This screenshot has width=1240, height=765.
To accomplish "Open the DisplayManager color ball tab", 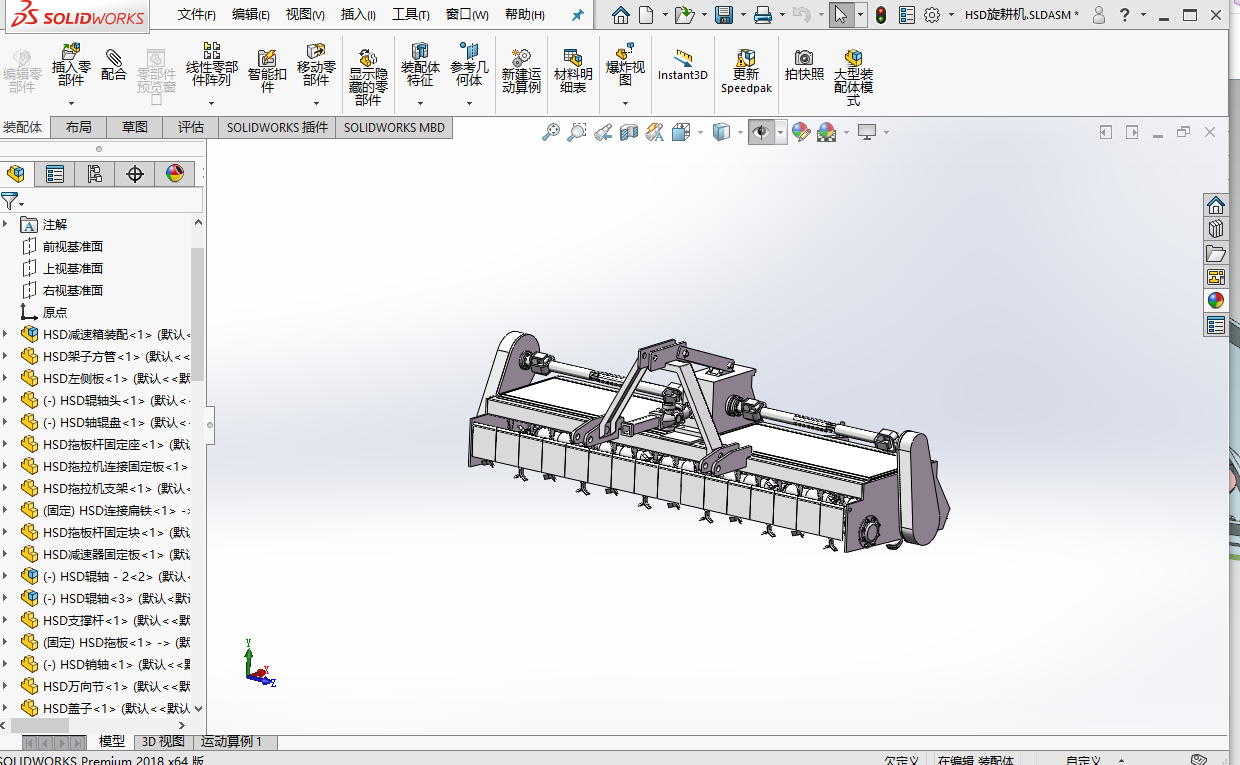I will [175, 174].
